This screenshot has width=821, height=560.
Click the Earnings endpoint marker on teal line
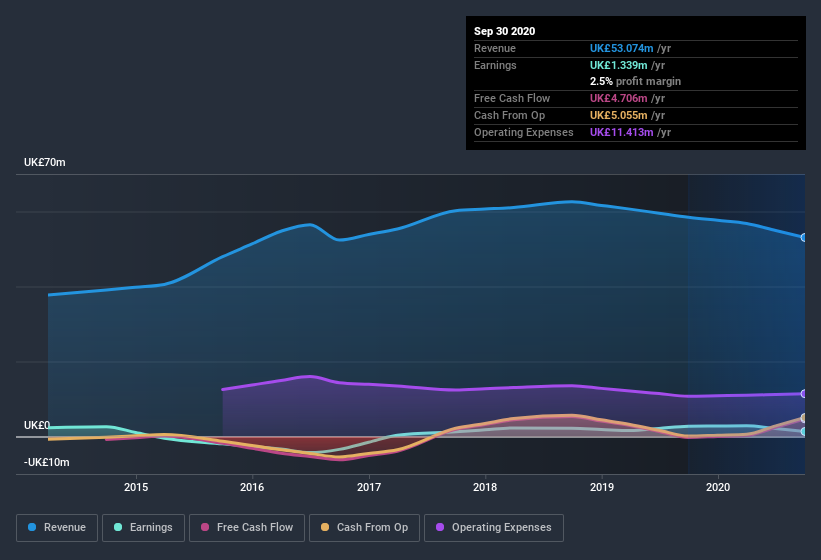pyautogui.click(x=804, y=432)
